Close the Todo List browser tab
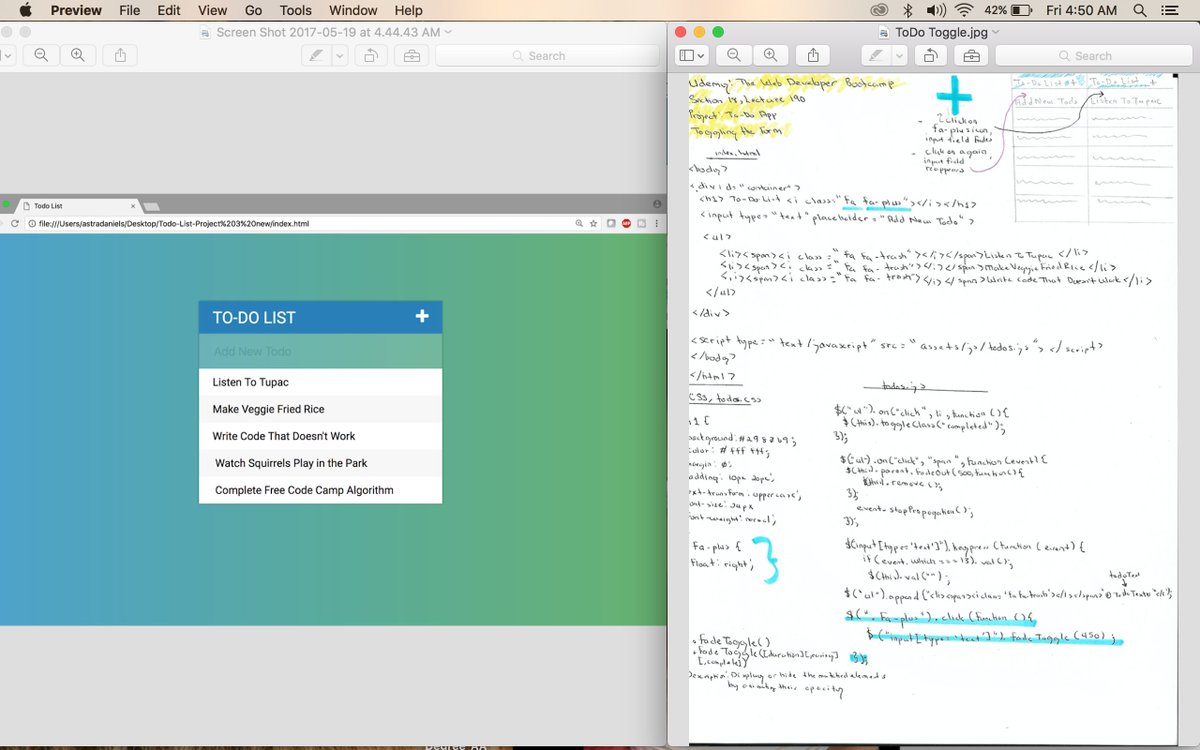Screen dimensions: 1200x750 click(133, 206)
